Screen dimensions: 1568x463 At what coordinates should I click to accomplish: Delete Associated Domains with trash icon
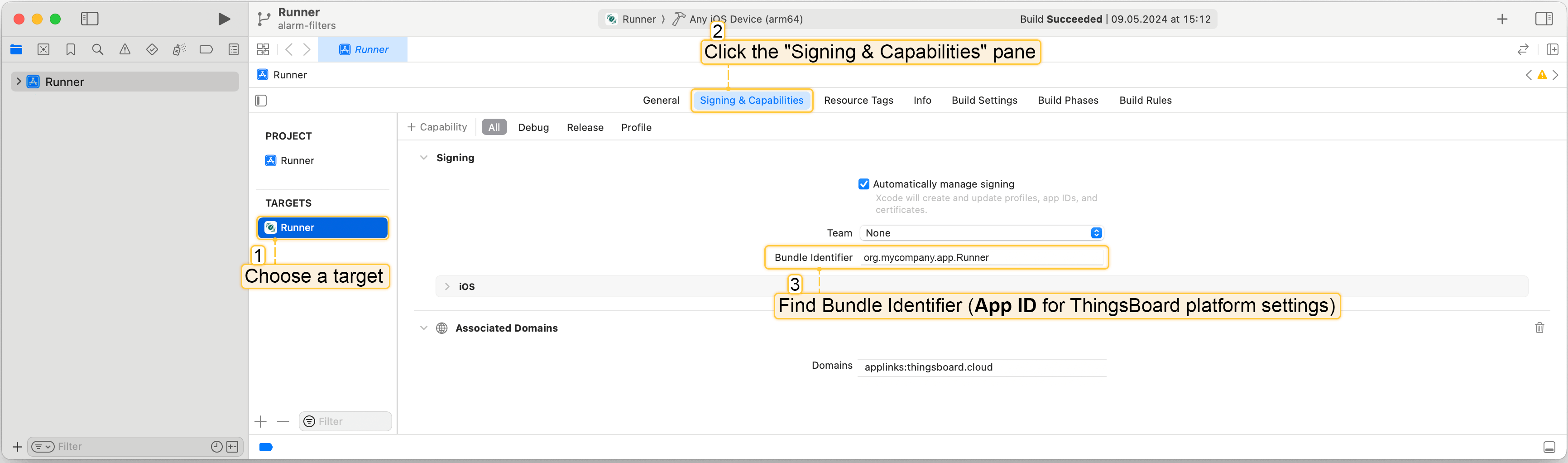tap(1539, 328)
